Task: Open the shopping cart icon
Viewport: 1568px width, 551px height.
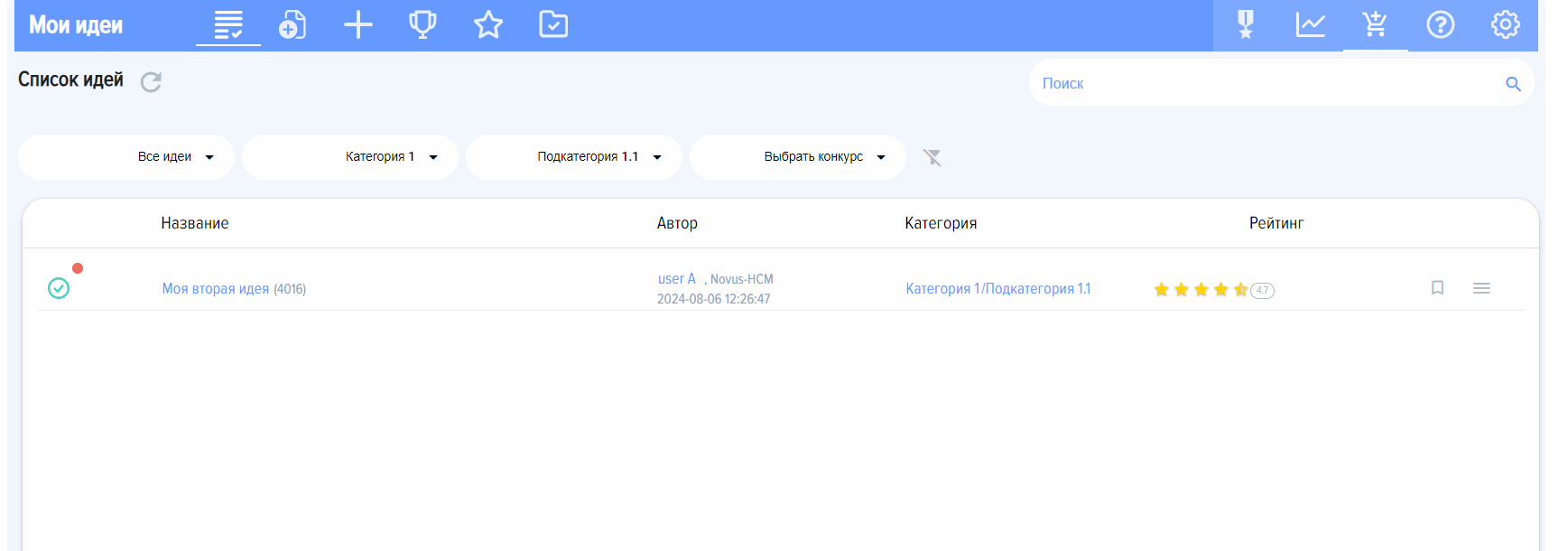Action: (1375, 24)
